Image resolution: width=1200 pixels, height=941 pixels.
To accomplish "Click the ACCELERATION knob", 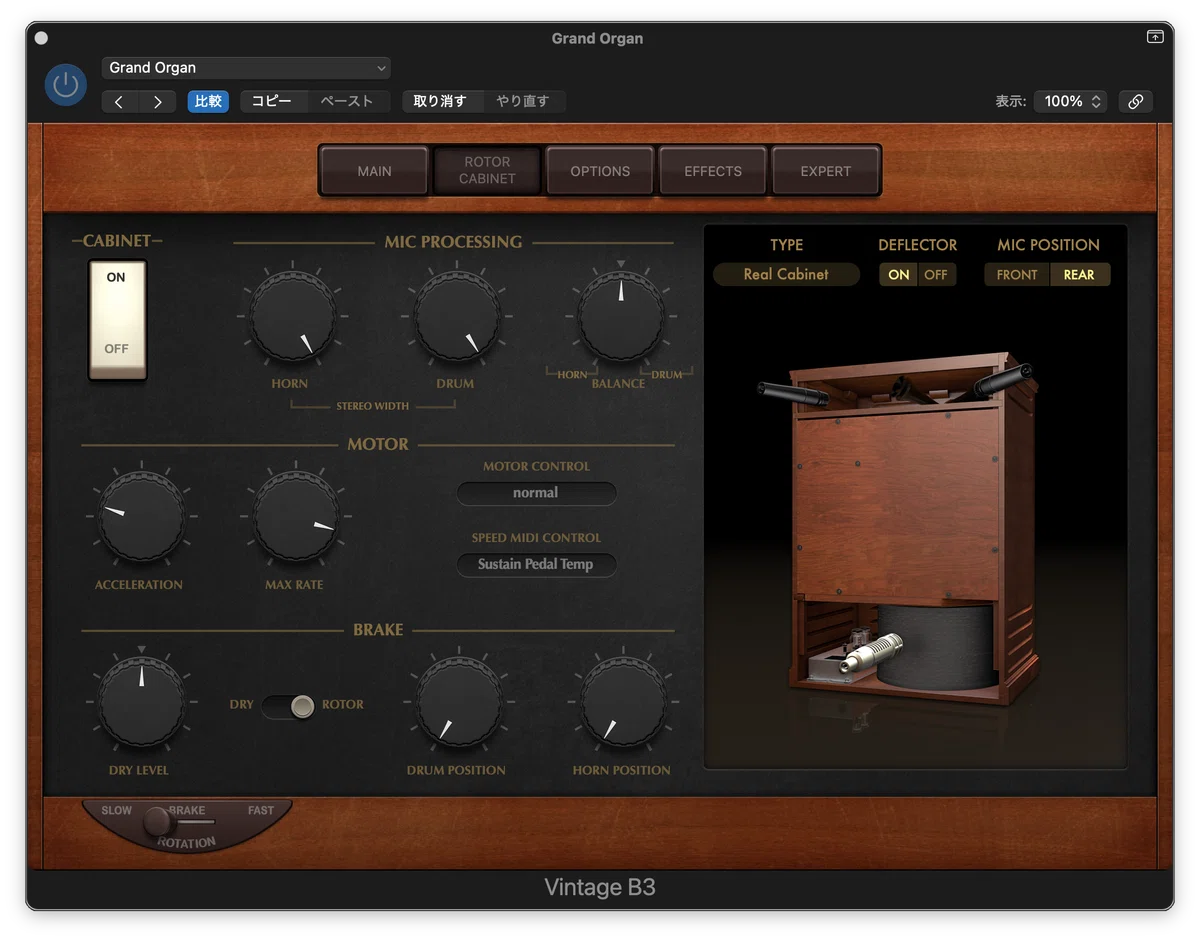I will [x=141, y=516].
